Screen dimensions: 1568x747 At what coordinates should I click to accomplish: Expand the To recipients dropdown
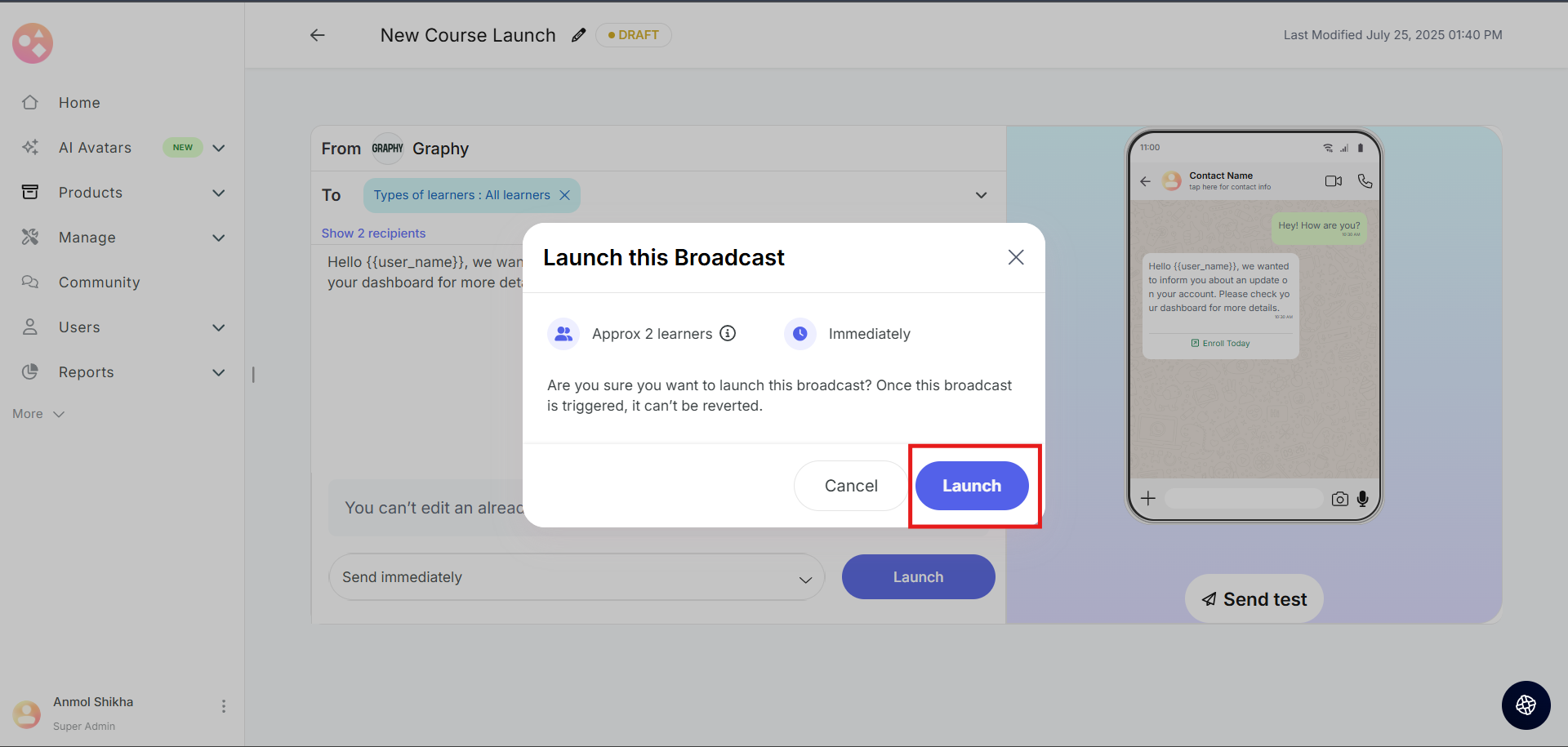tap(981, 195)
